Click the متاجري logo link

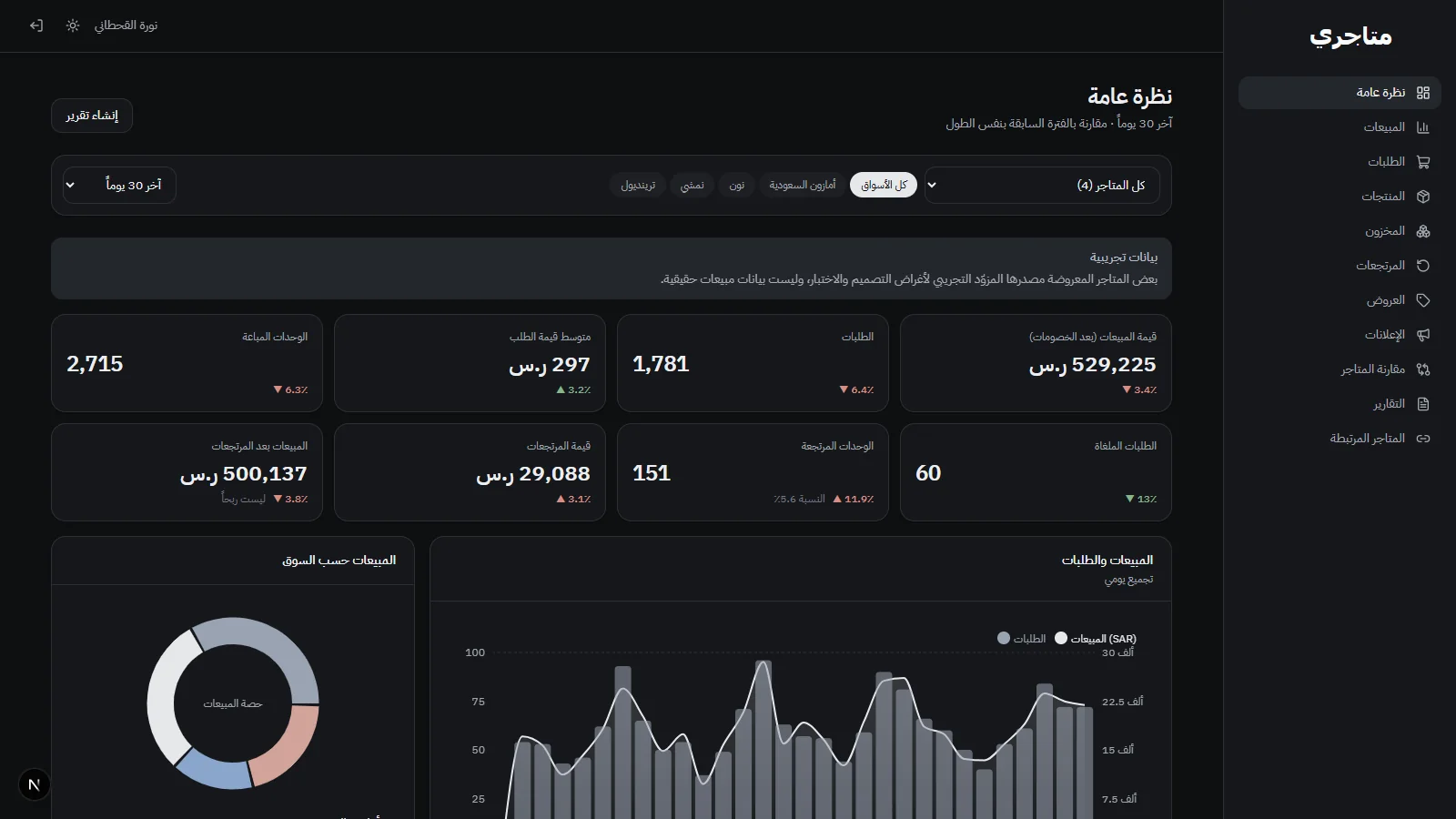tap(1350, 36)
